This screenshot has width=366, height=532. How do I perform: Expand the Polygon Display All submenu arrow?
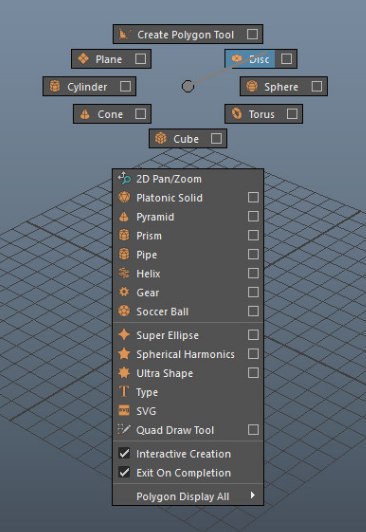pos(252,495)
